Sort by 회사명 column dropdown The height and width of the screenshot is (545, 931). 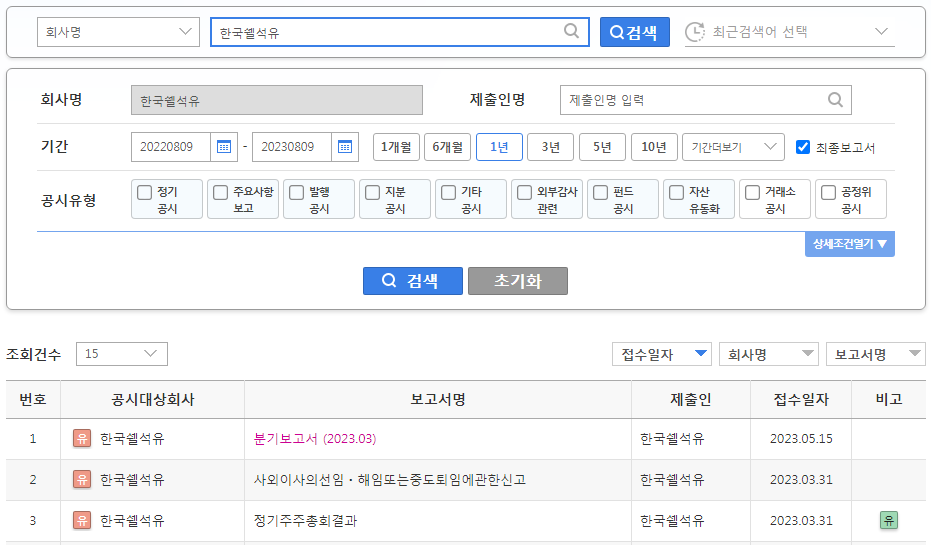point(769,354)
